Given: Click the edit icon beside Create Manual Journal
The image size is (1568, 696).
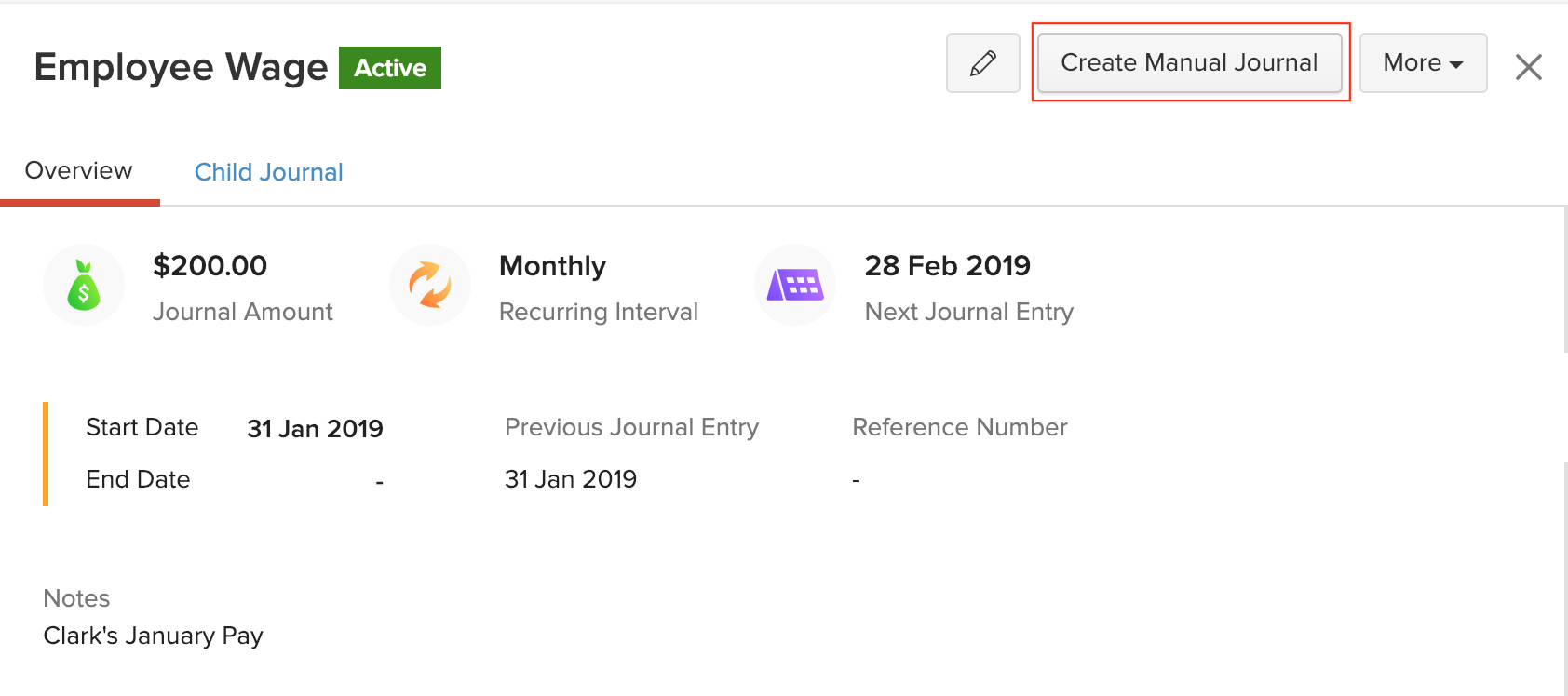Looking at the screenshot, I should pyautogui.click(x=982, y=63).
